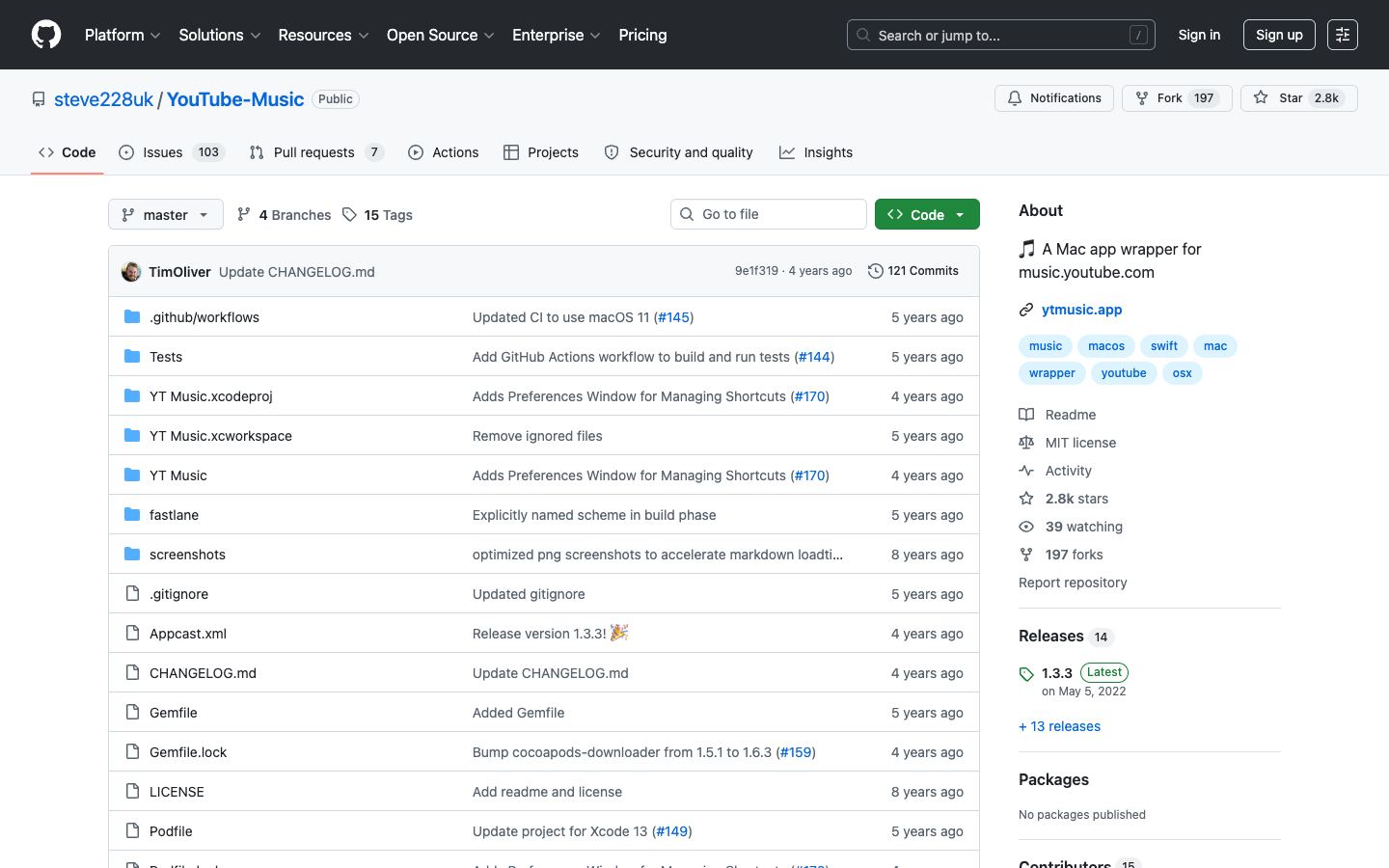Open the Projects tab
This screenshot has width=1389, height=868.
click(x=541, y=152)
